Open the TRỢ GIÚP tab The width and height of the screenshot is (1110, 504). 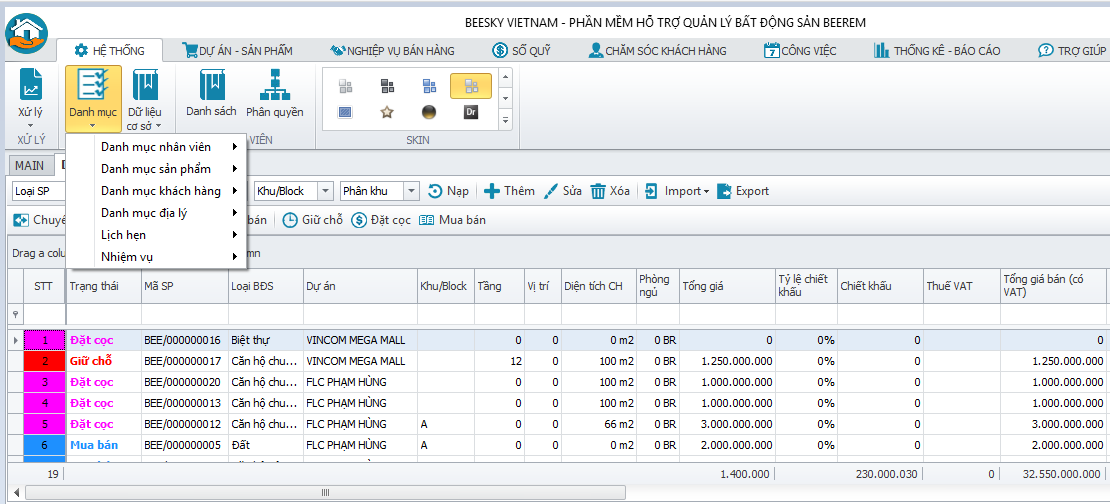pos(1072,51)
